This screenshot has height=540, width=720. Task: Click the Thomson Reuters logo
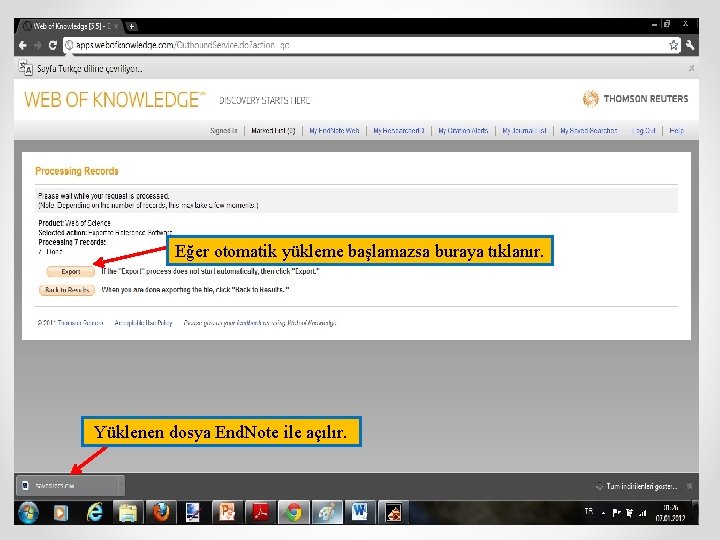coord(636,98)
